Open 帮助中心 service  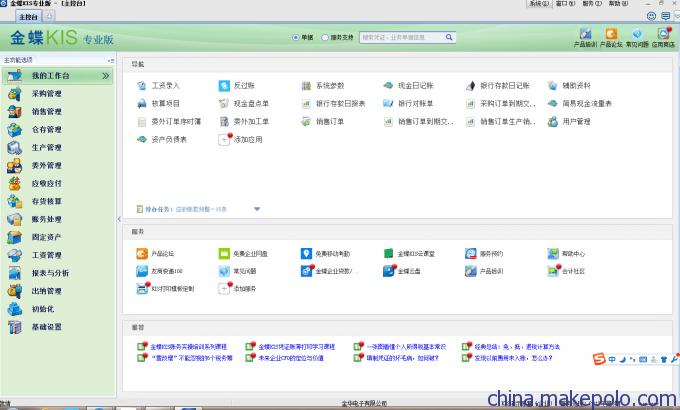pyautogui.click(x=566, y=253)
